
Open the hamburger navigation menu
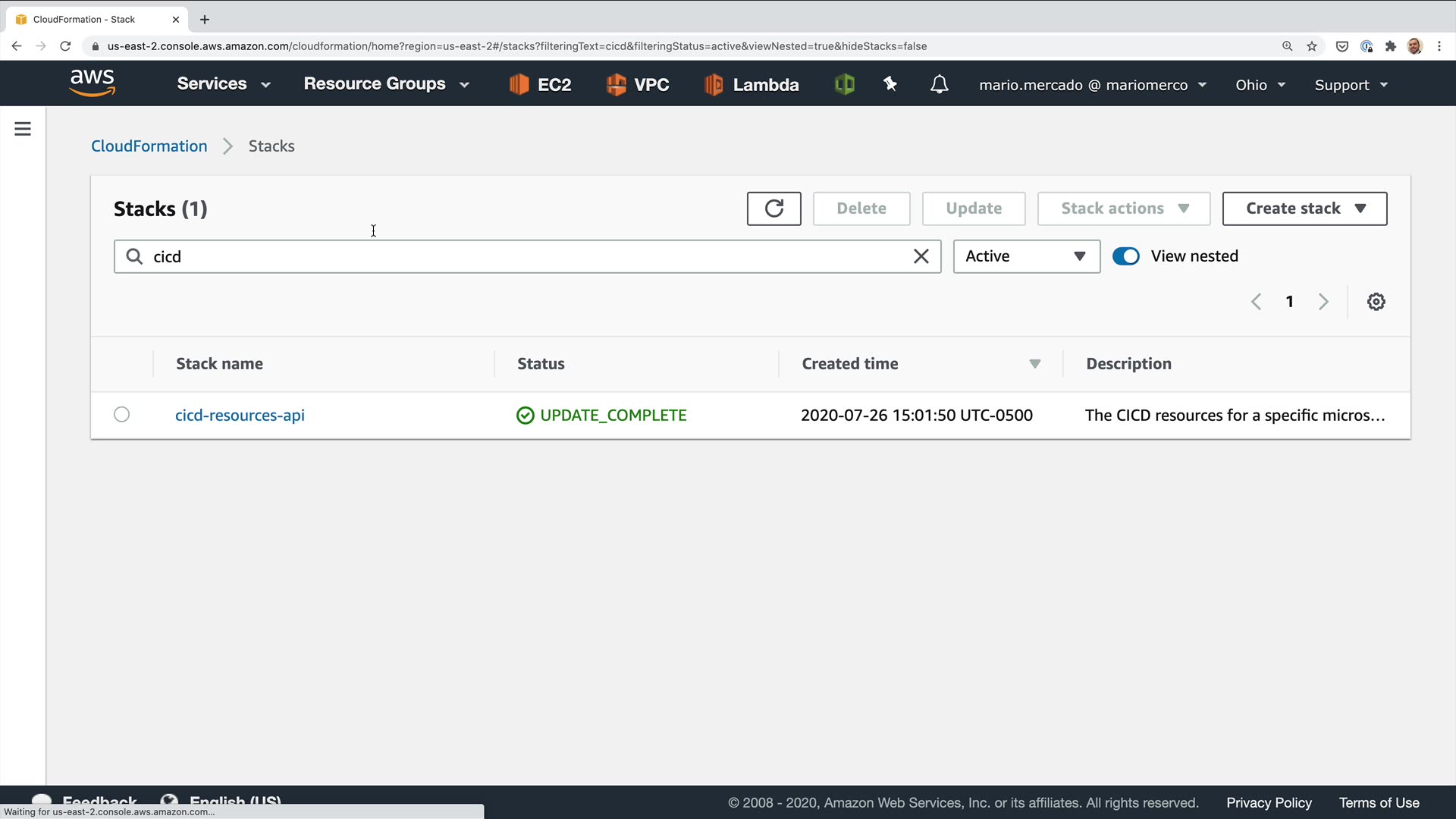[x=23, y=129]
